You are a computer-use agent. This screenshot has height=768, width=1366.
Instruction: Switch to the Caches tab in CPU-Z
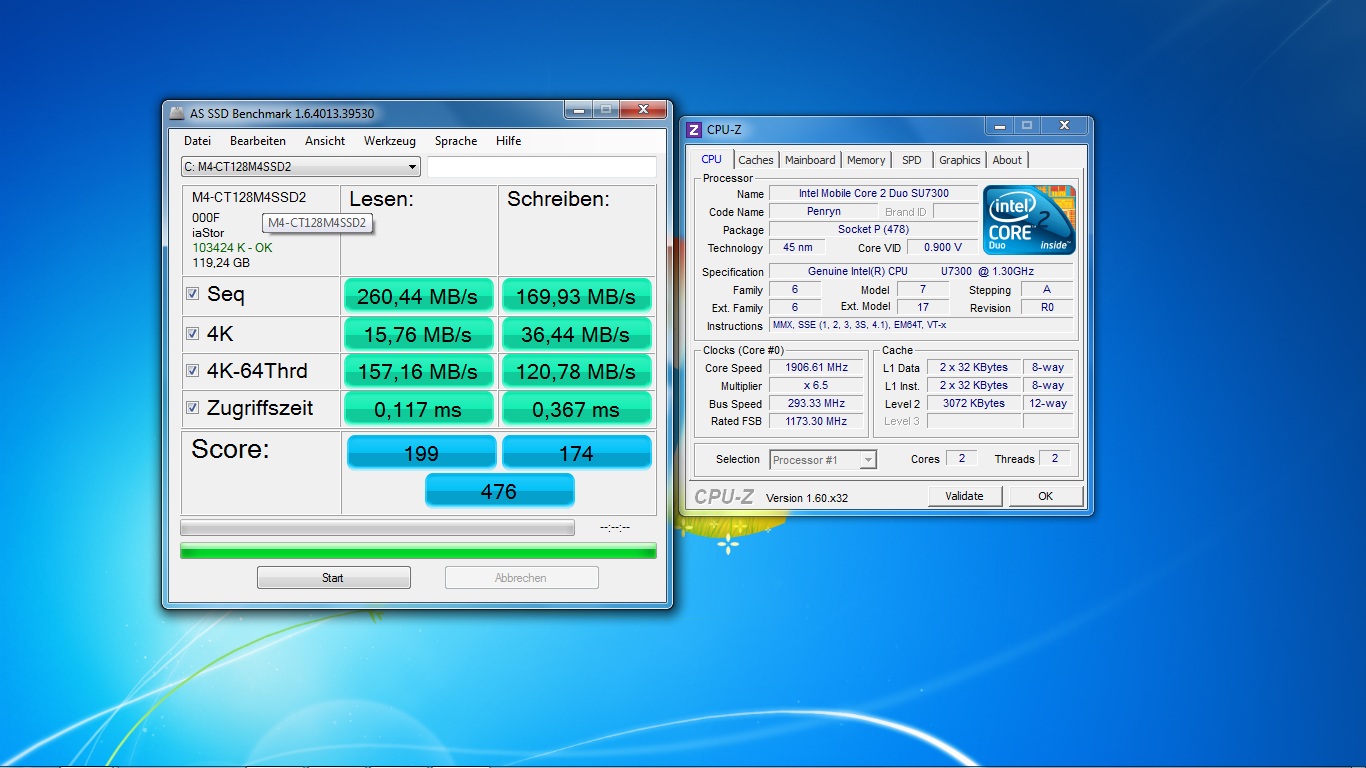(x=756, y=160)
